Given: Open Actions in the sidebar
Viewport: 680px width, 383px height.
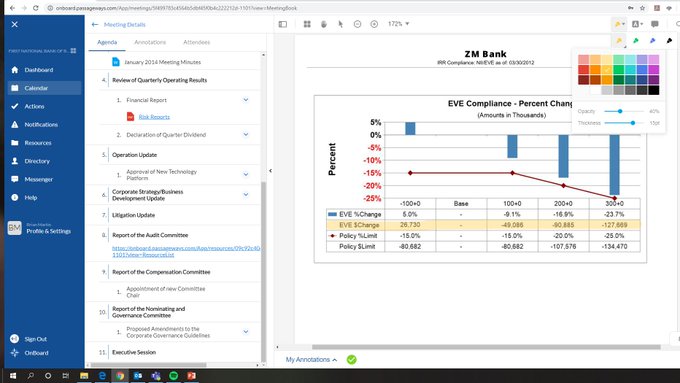Looking at the screenshot, I should (x=43, y=106).
